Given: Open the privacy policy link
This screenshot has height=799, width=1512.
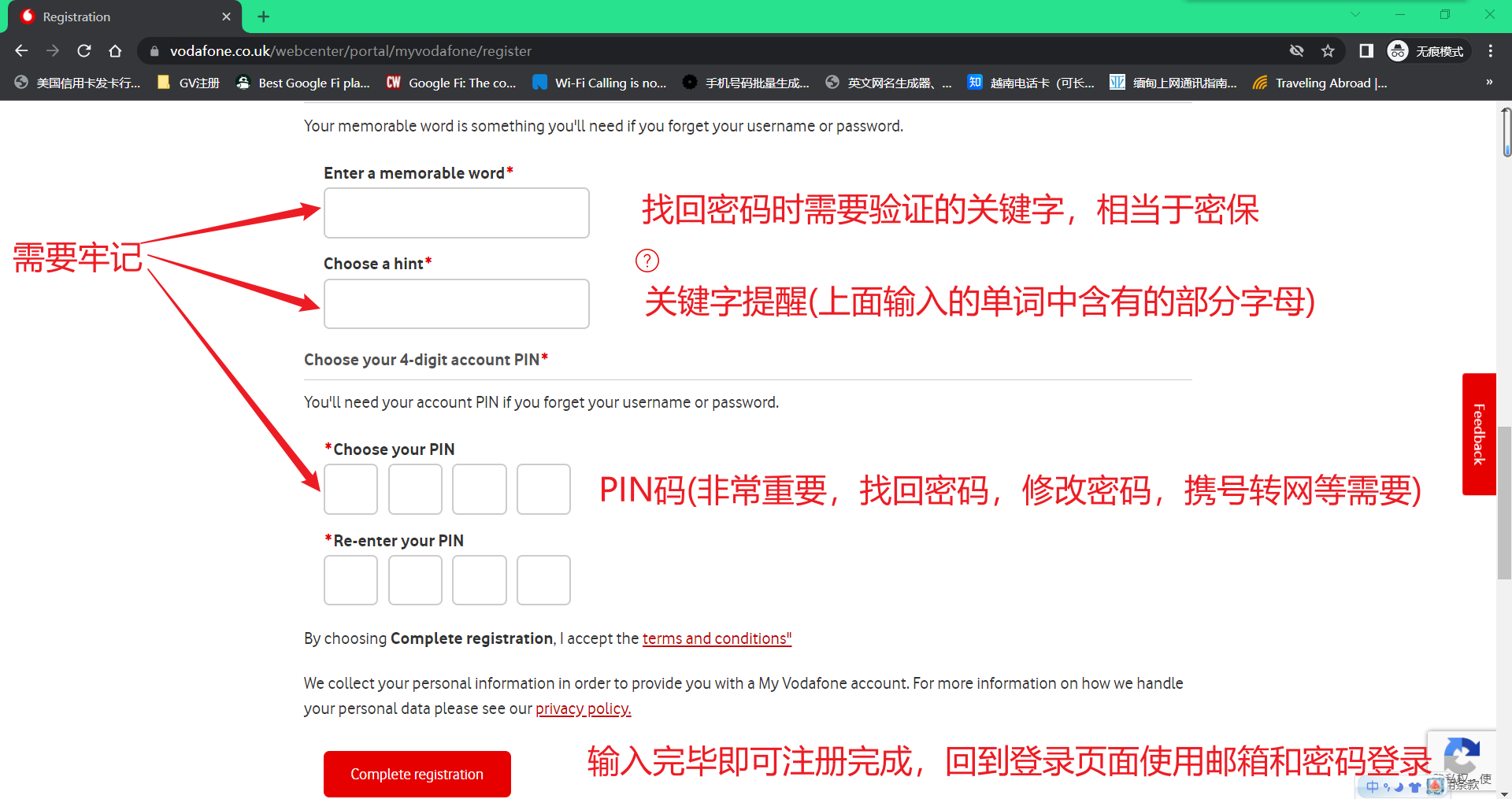Looking at the screenshot, I should [583, 708].
